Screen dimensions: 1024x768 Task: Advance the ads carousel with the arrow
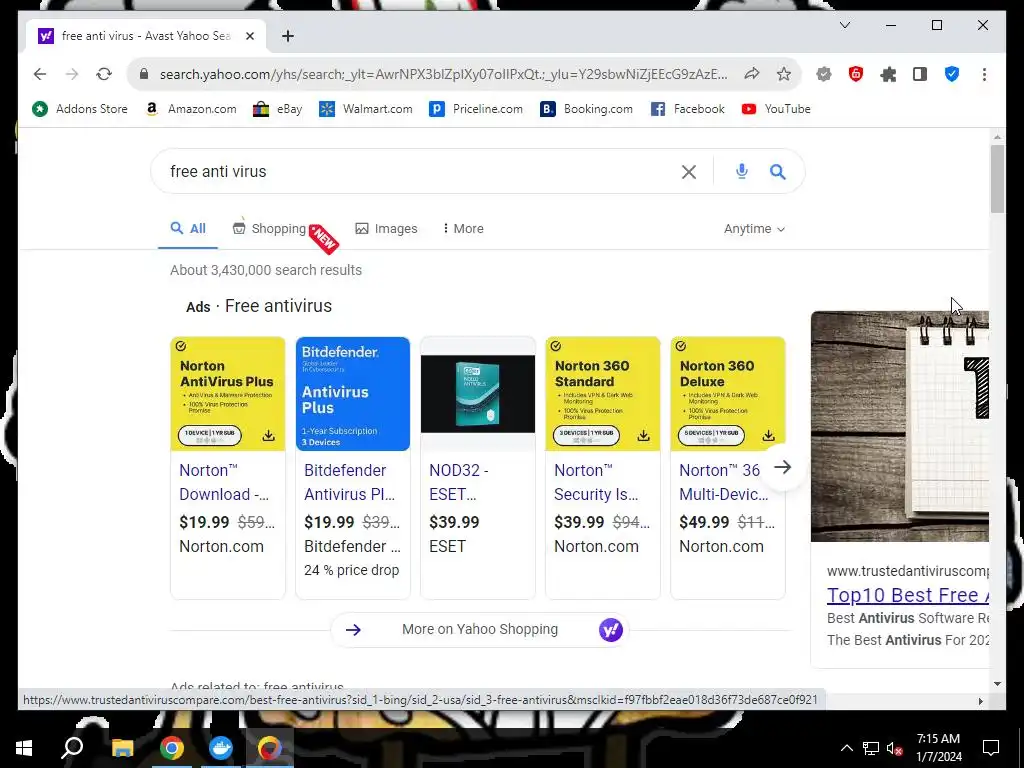point(782,467)
